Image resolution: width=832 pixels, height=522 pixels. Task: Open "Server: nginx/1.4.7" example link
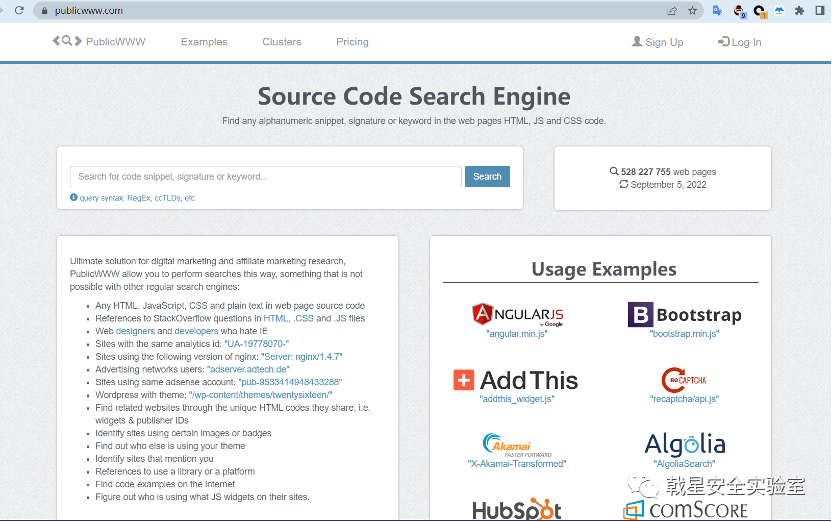pyautogui.click(x=301, y=356)
